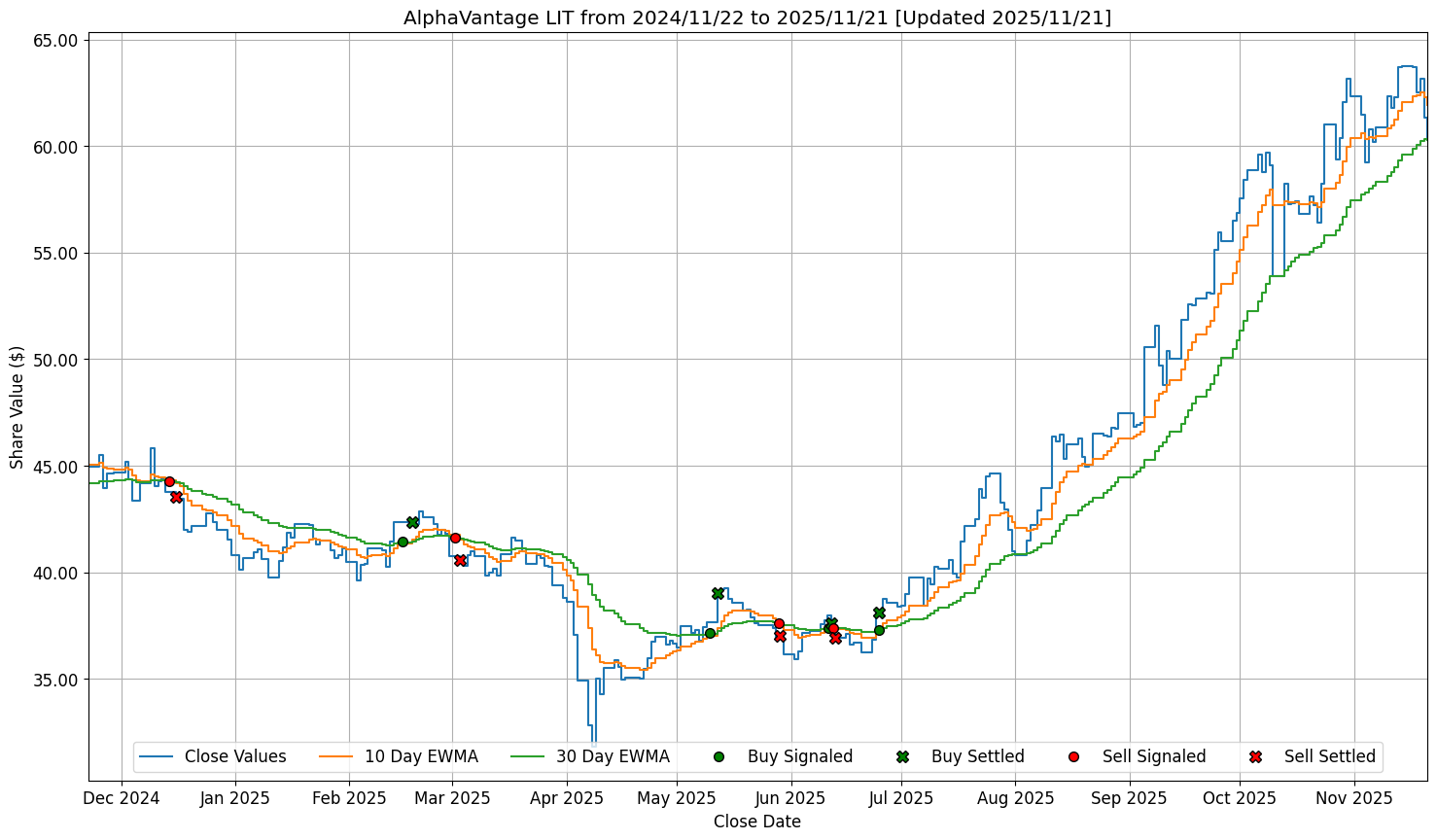Select the Aug 2025 x-axis tick label
This screenshot has height=840, width=1437.
click(1015, 798)
